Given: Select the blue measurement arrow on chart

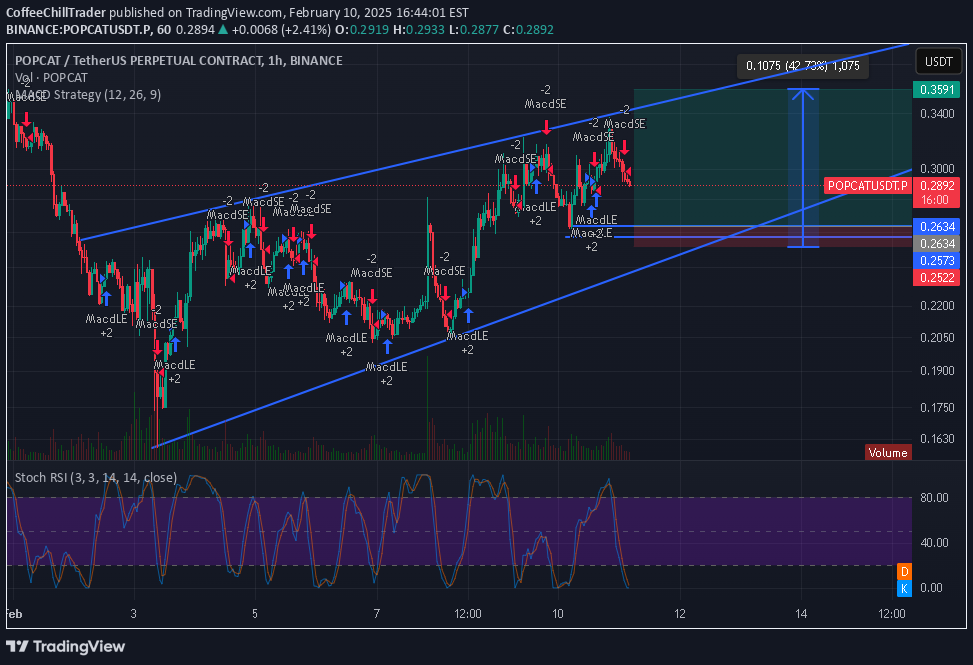Looking at the screenshot, I should coord(803,167).
